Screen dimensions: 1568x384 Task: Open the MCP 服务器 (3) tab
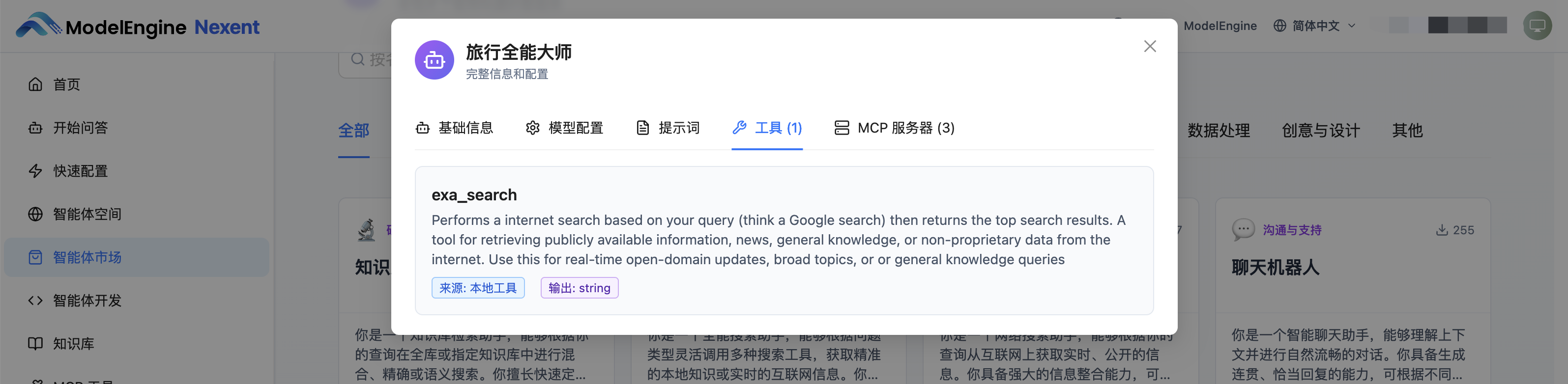pyautogui.click(x=894, y=128)
